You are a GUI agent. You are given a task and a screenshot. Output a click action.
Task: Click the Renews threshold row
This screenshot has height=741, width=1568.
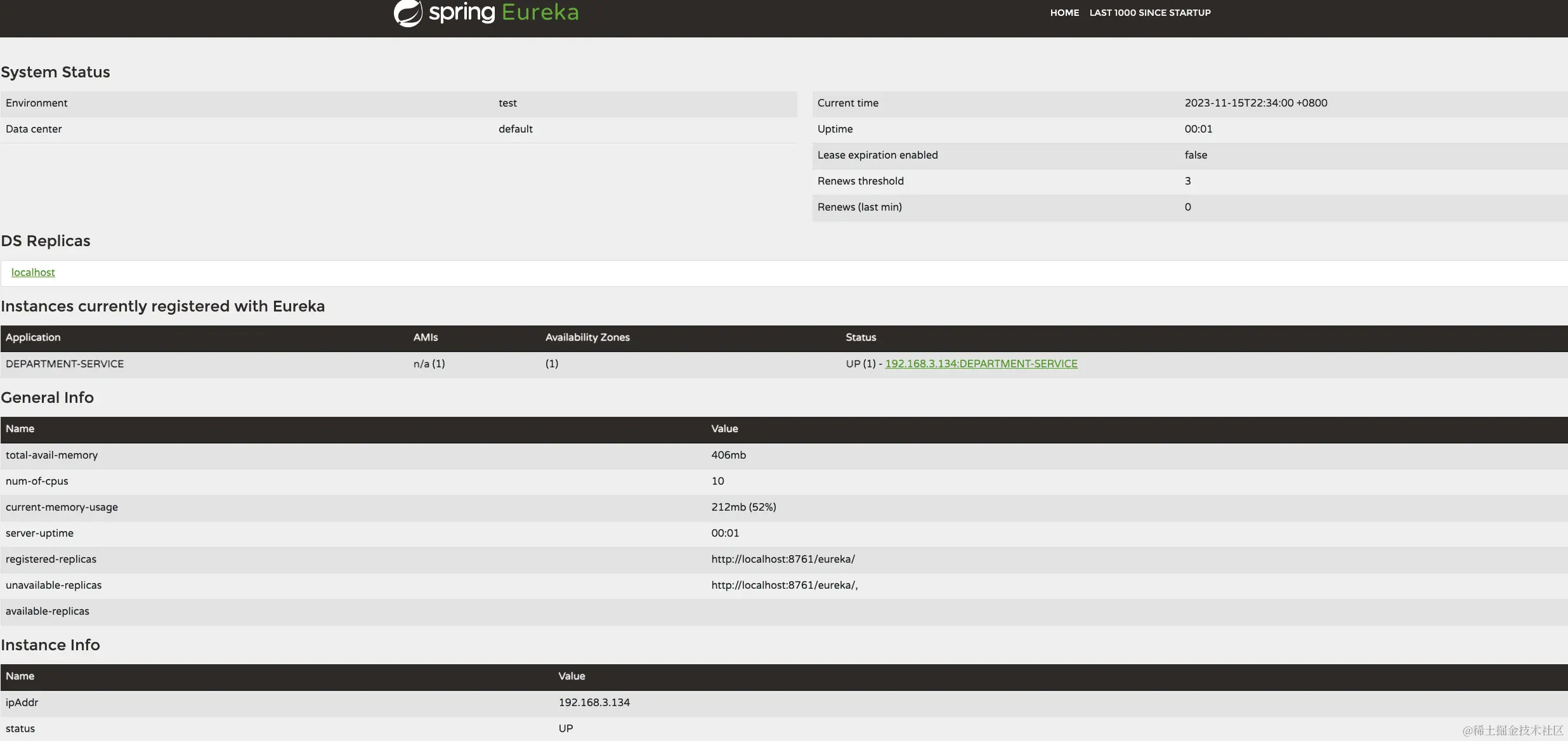tap(860, 181)
